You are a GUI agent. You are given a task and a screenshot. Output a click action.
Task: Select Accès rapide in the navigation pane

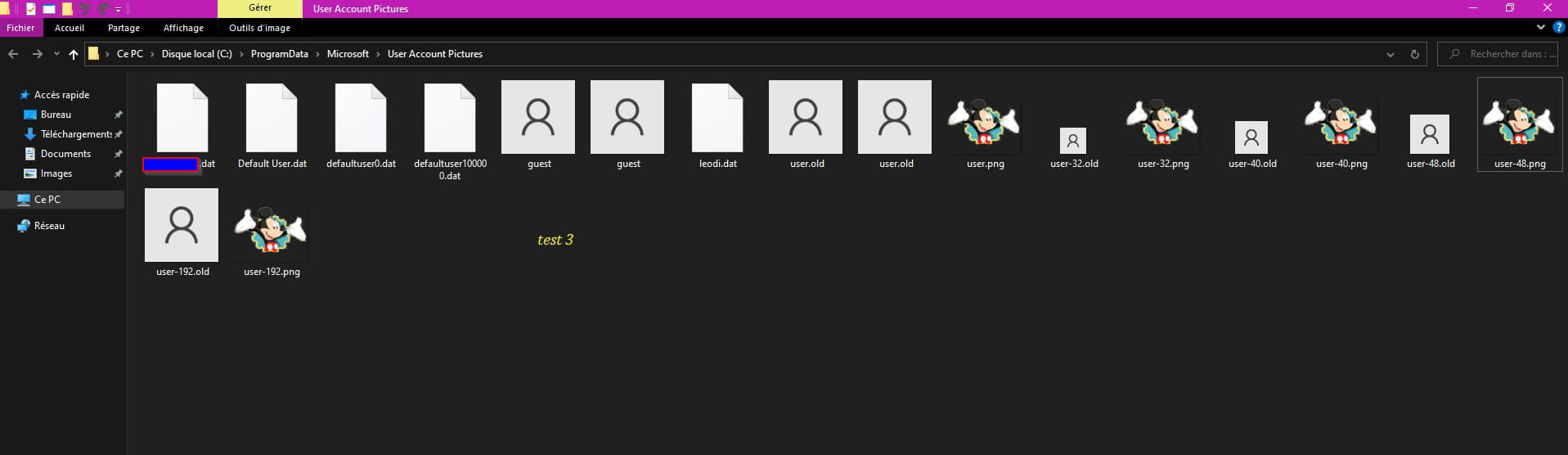(61, 95)
